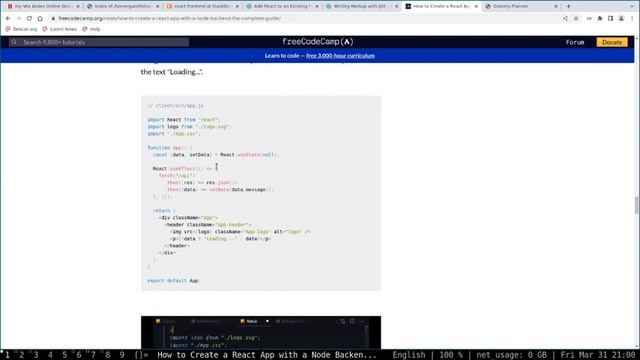This screenshot has width=640, height=360.
Task: Click the fetch("/api") code line
Action: coord(177,176)
